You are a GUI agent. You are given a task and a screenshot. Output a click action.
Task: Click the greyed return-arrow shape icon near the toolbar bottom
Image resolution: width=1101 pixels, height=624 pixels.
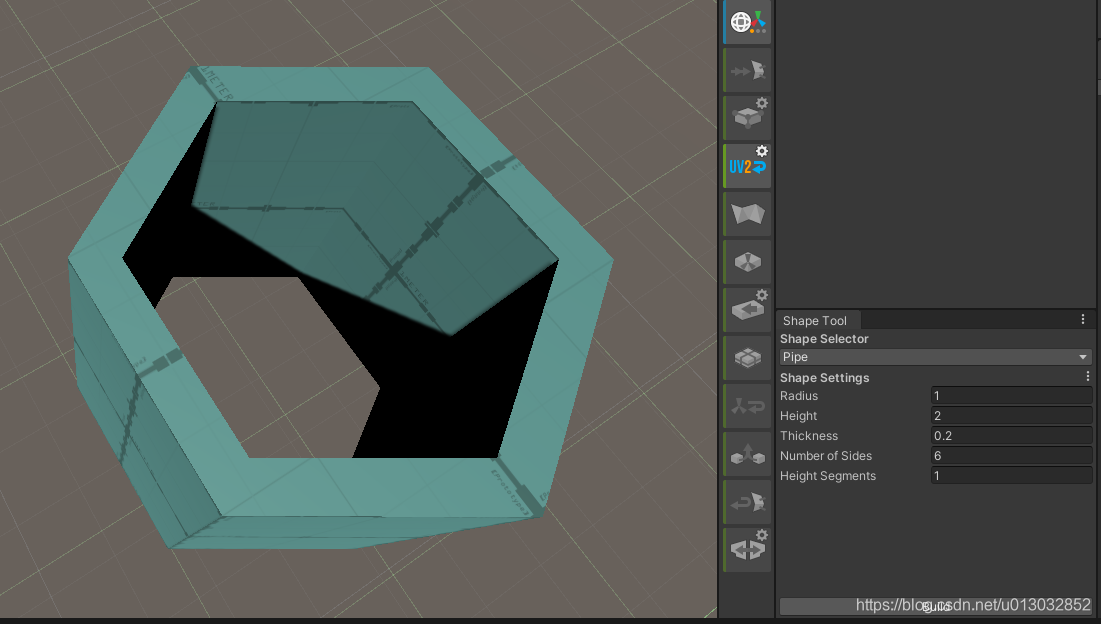pyautogui.click(x=747, y=502)
